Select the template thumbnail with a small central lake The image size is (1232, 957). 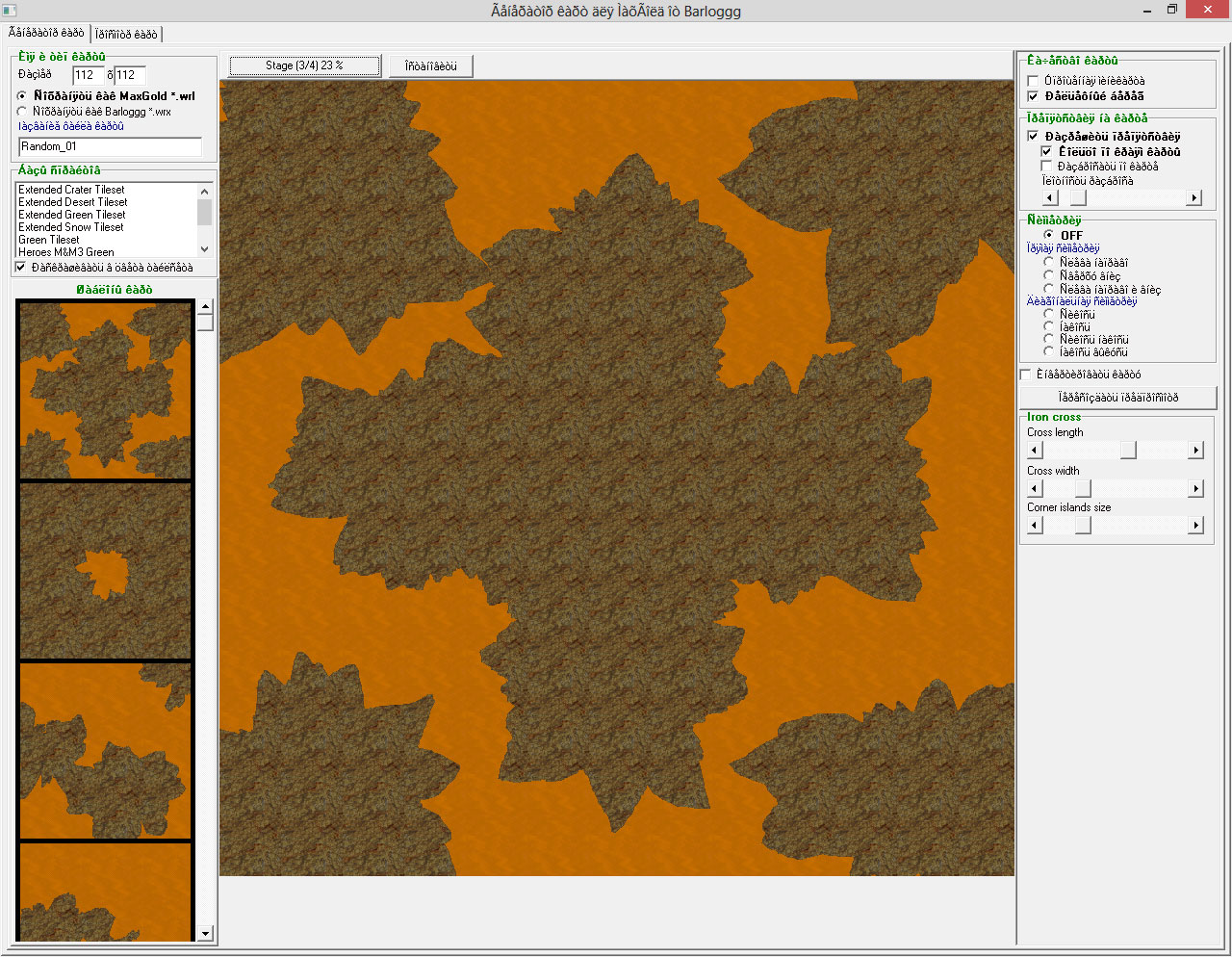106,571
